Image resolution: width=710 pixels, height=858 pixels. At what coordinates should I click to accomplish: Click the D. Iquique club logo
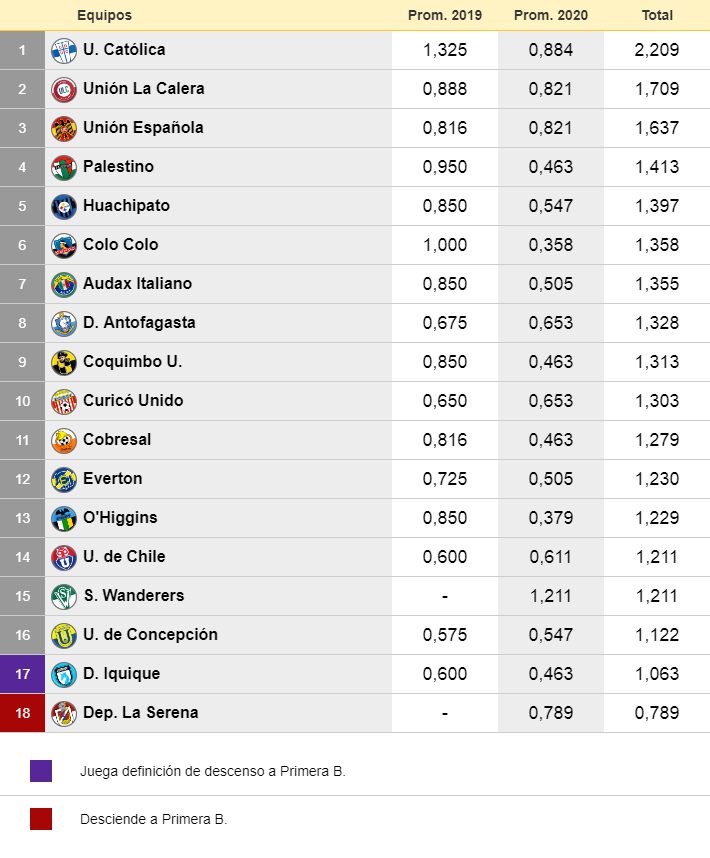[64, 674]
